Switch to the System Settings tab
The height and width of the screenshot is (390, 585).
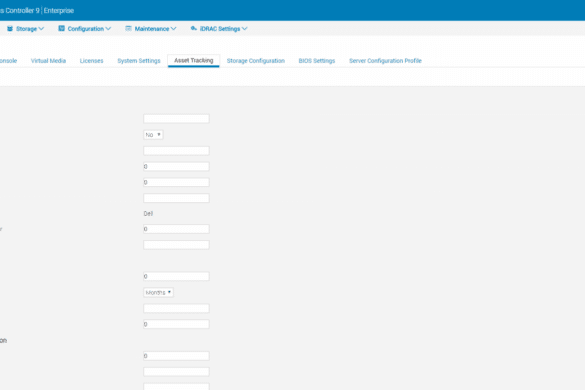point(139,61)
